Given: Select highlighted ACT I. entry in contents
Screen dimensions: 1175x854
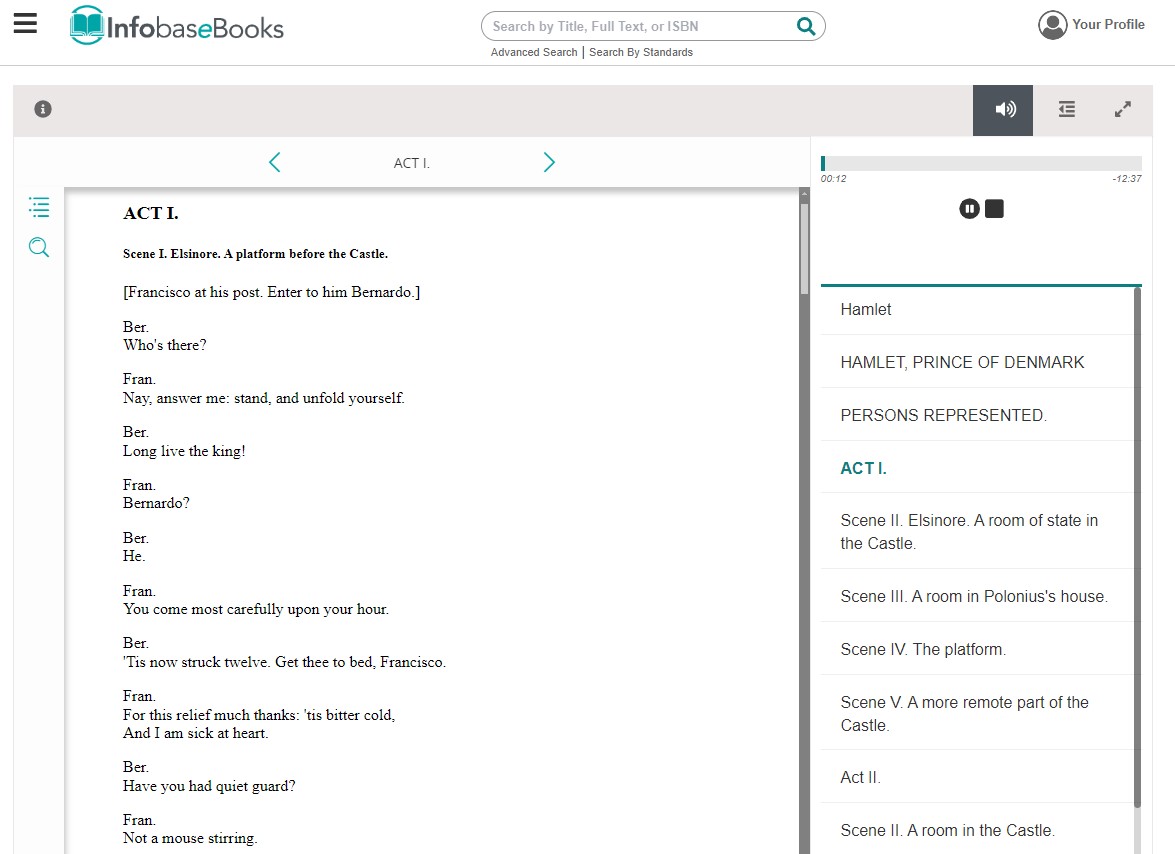Looking at the screenshot, I should pos(977,468).
